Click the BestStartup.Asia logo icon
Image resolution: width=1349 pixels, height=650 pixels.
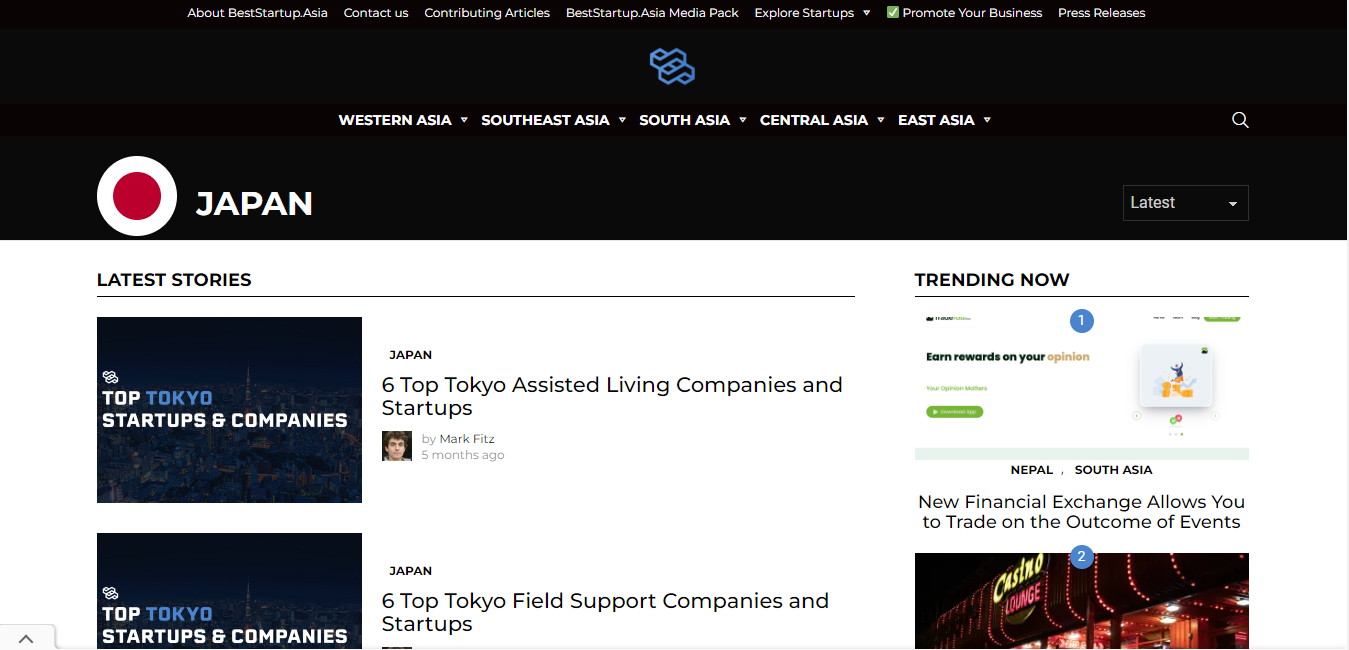point(672,66)
